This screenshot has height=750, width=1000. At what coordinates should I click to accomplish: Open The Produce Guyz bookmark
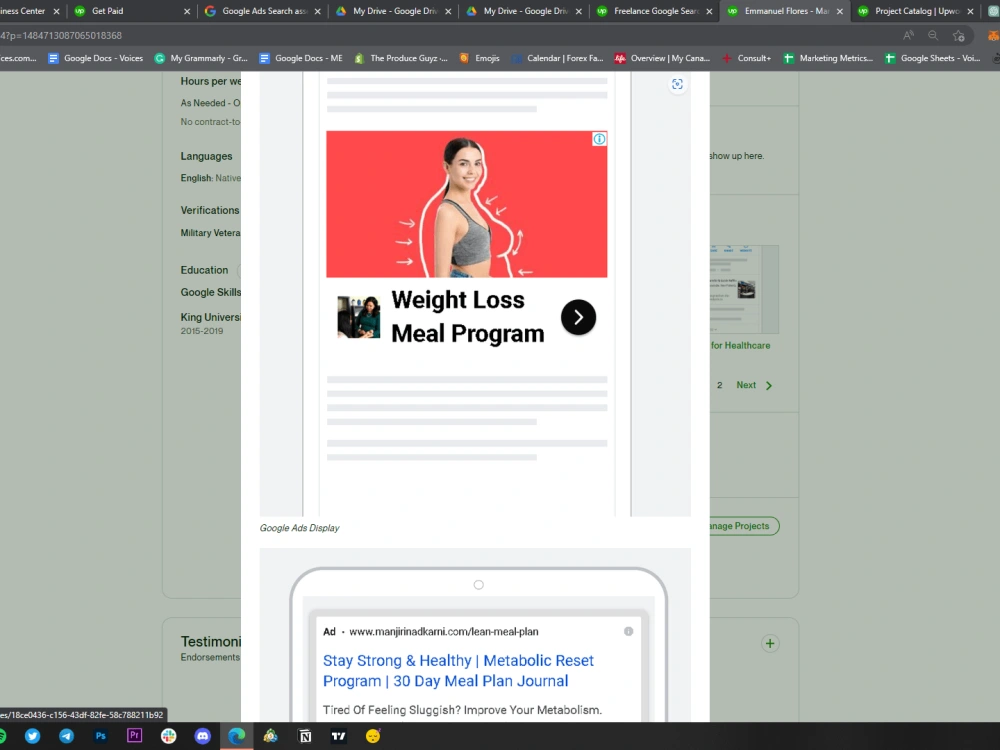pyautogui.click(x=401, y=58)
